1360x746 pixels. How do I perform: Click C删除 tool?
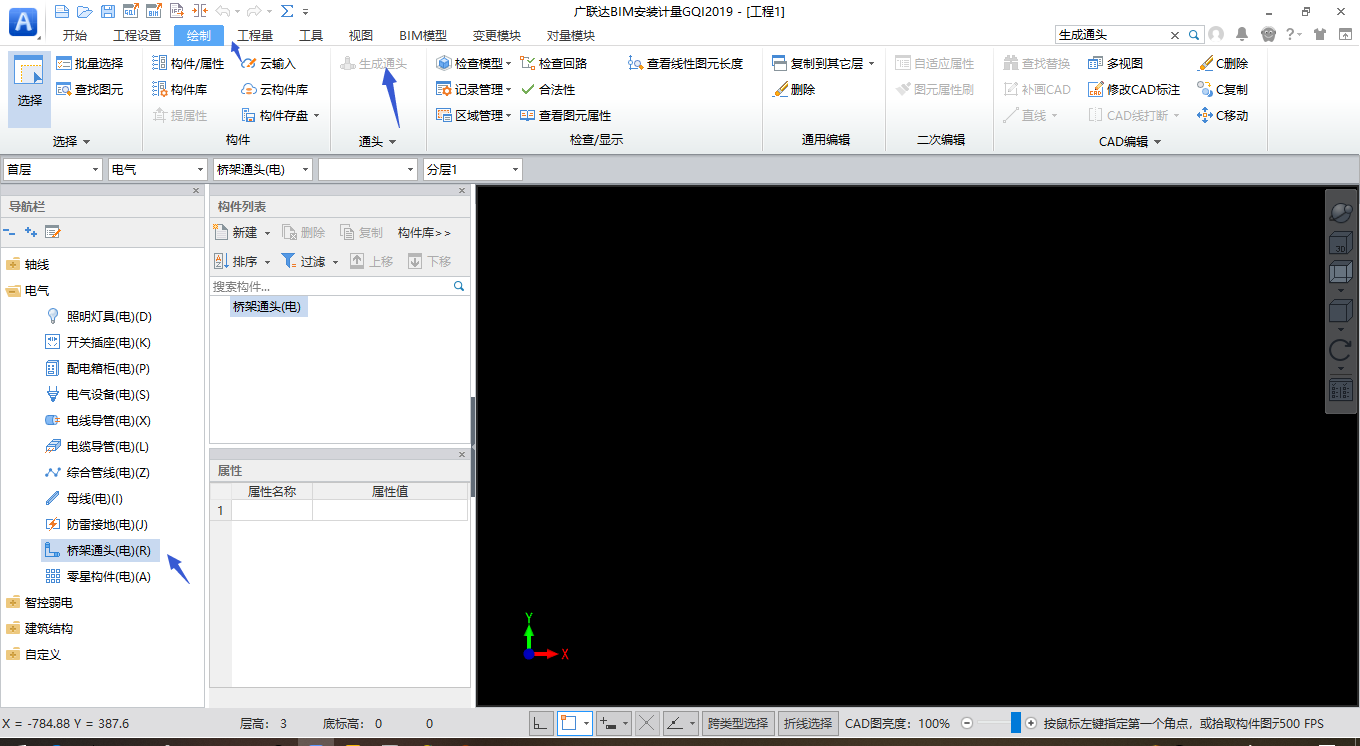click(x=1223, y=63)
